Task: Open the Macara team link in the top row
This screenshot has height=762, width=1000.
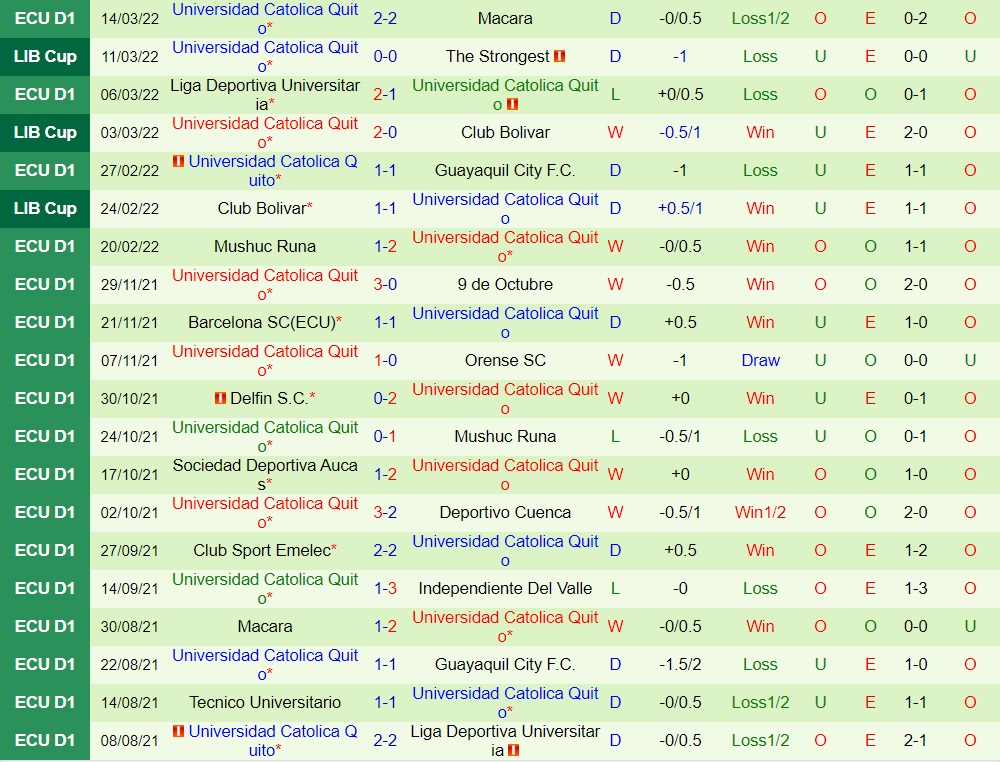Action: (505, 19)
